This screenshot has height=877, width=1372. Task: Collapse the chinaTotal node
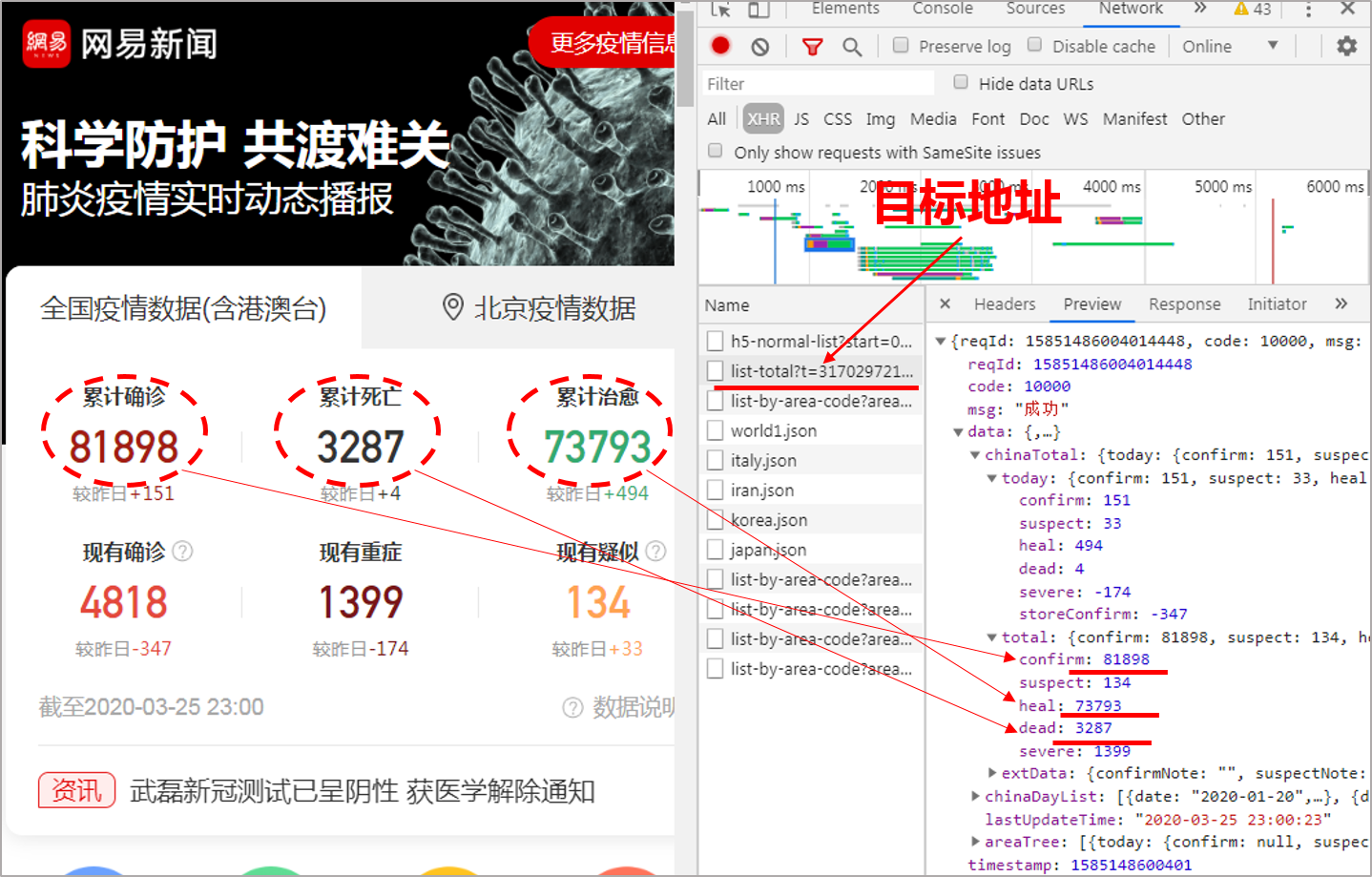coord(975,455)
